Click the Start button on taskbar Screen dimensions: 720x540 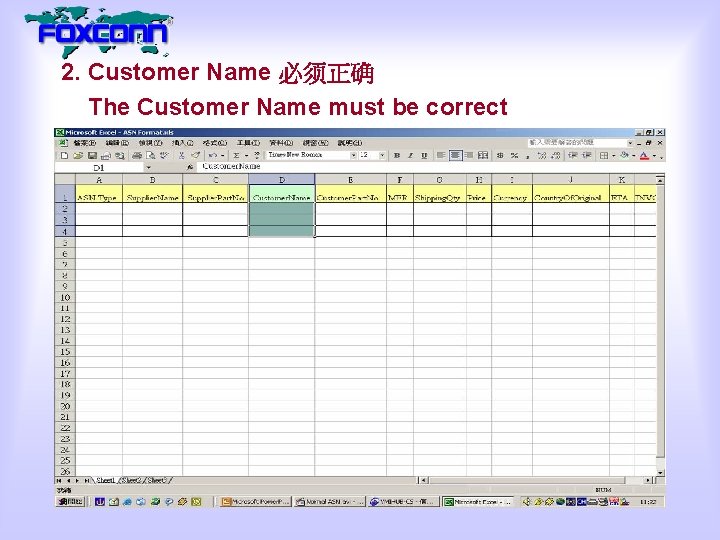coord(70,501)
